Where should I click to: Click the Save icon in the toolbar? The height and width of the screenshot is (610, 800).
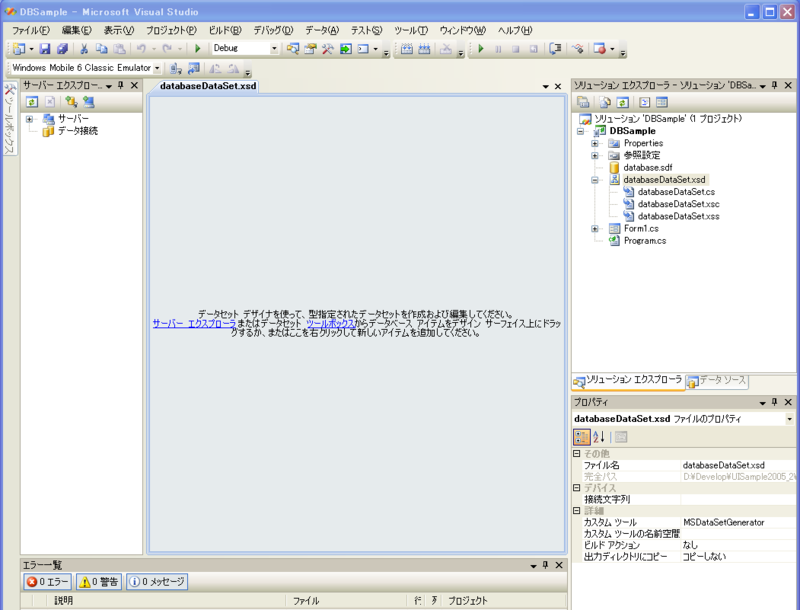pos(45,49)
